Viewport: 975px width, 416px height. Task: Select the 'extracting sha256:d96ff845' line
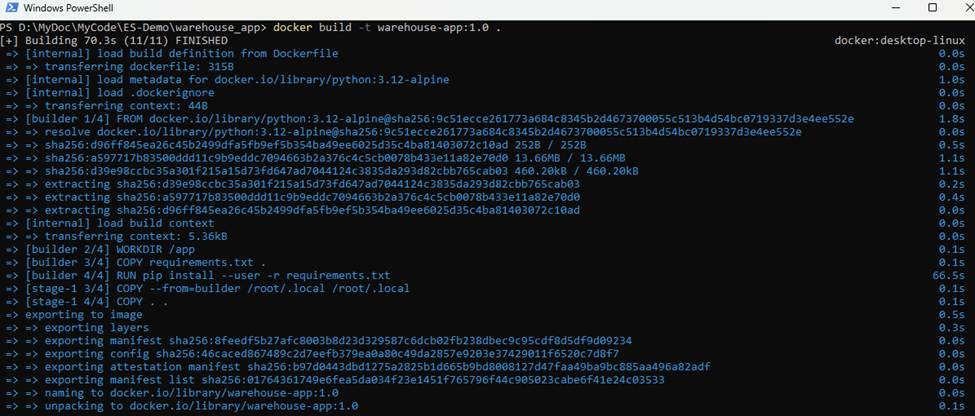point(292,210)
